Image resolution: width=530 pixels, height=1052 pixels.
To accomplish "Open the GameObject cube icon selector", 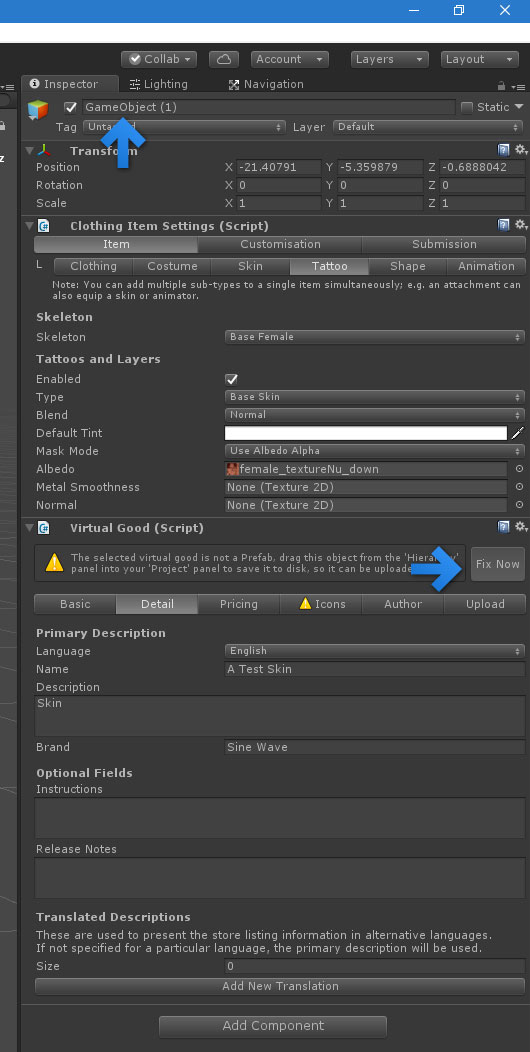I will point(38,109).
